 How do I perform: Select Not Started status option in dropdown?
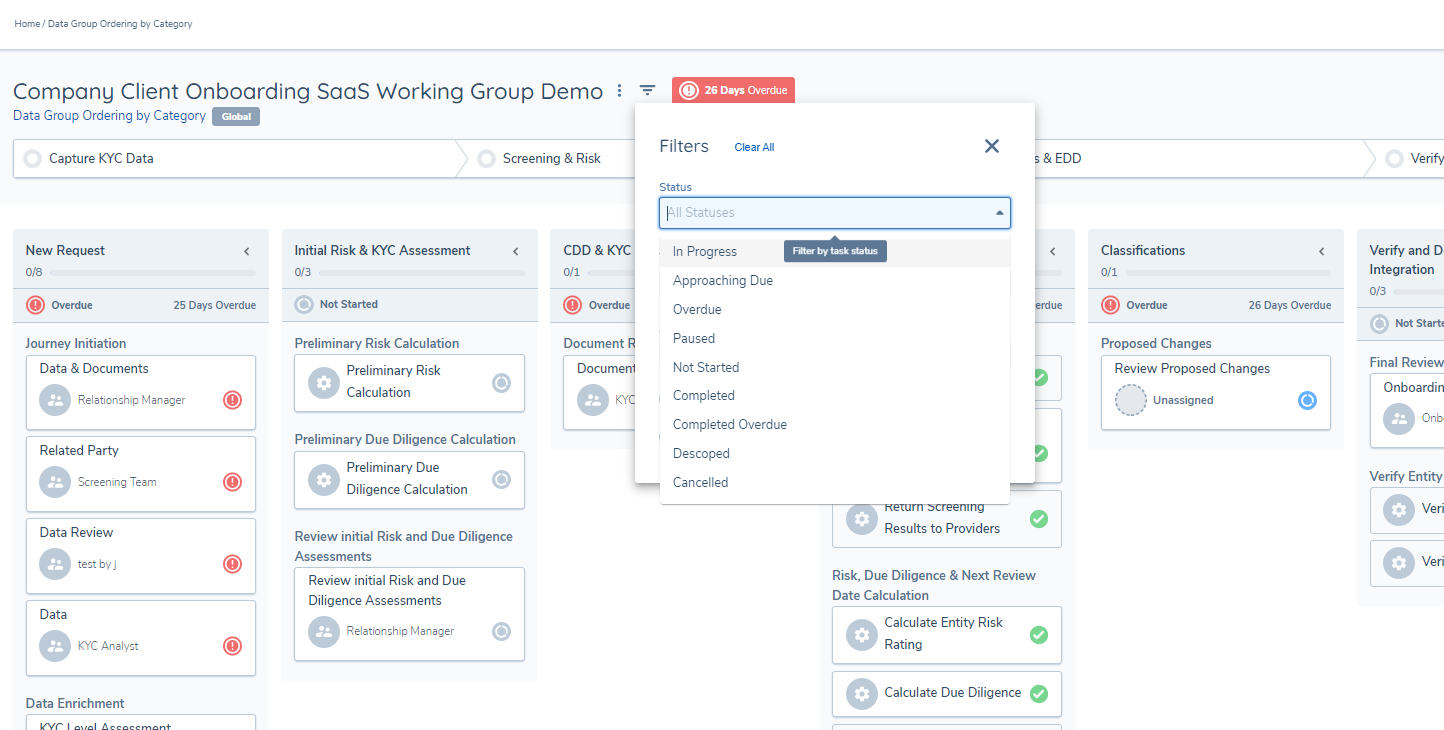835,367
